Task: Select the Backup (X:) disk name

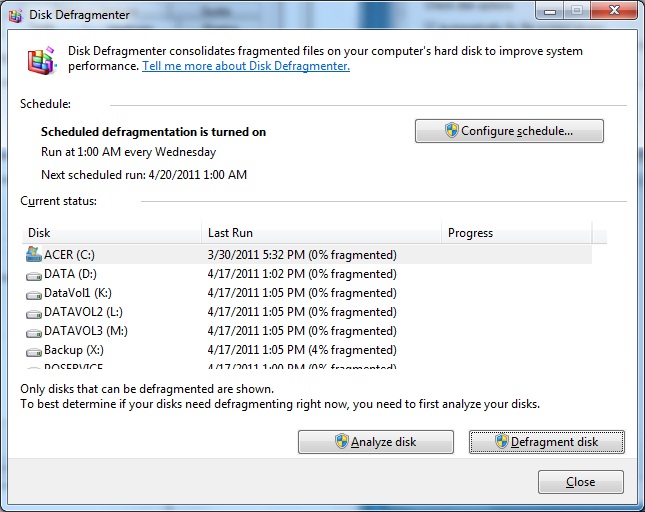Action: pos(74,350)
